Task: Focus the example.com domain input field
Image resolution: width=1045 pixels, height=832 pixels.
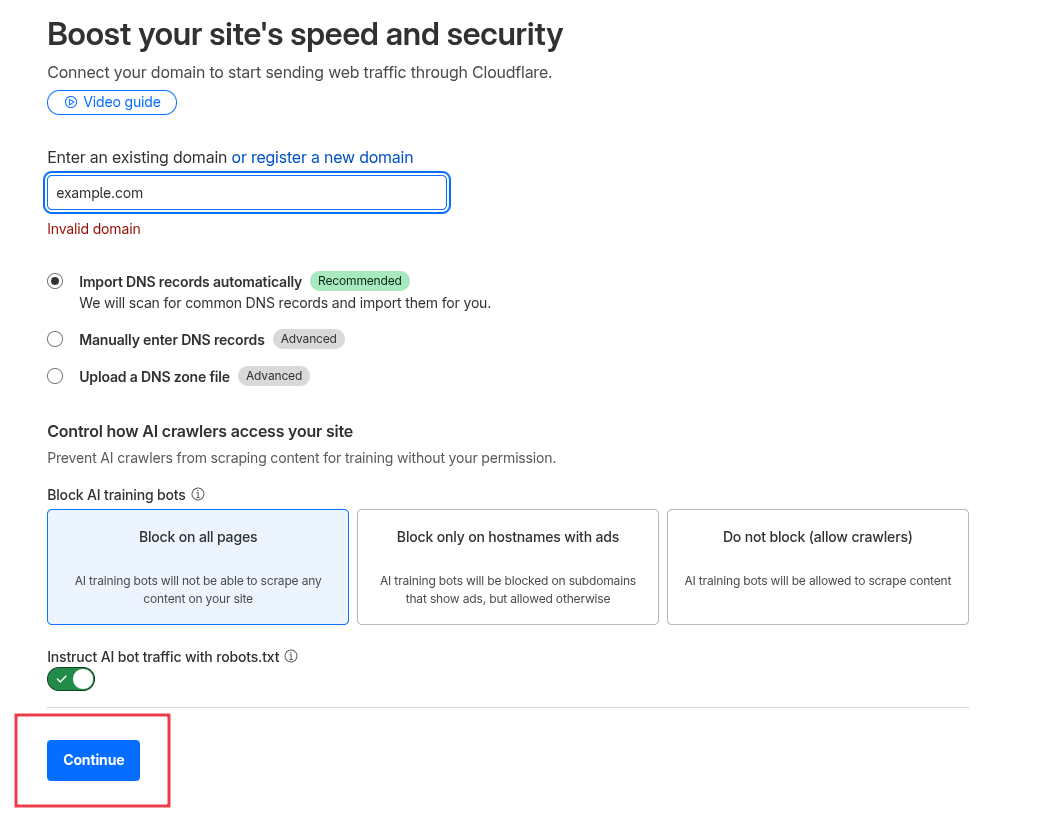Action: 246,193
